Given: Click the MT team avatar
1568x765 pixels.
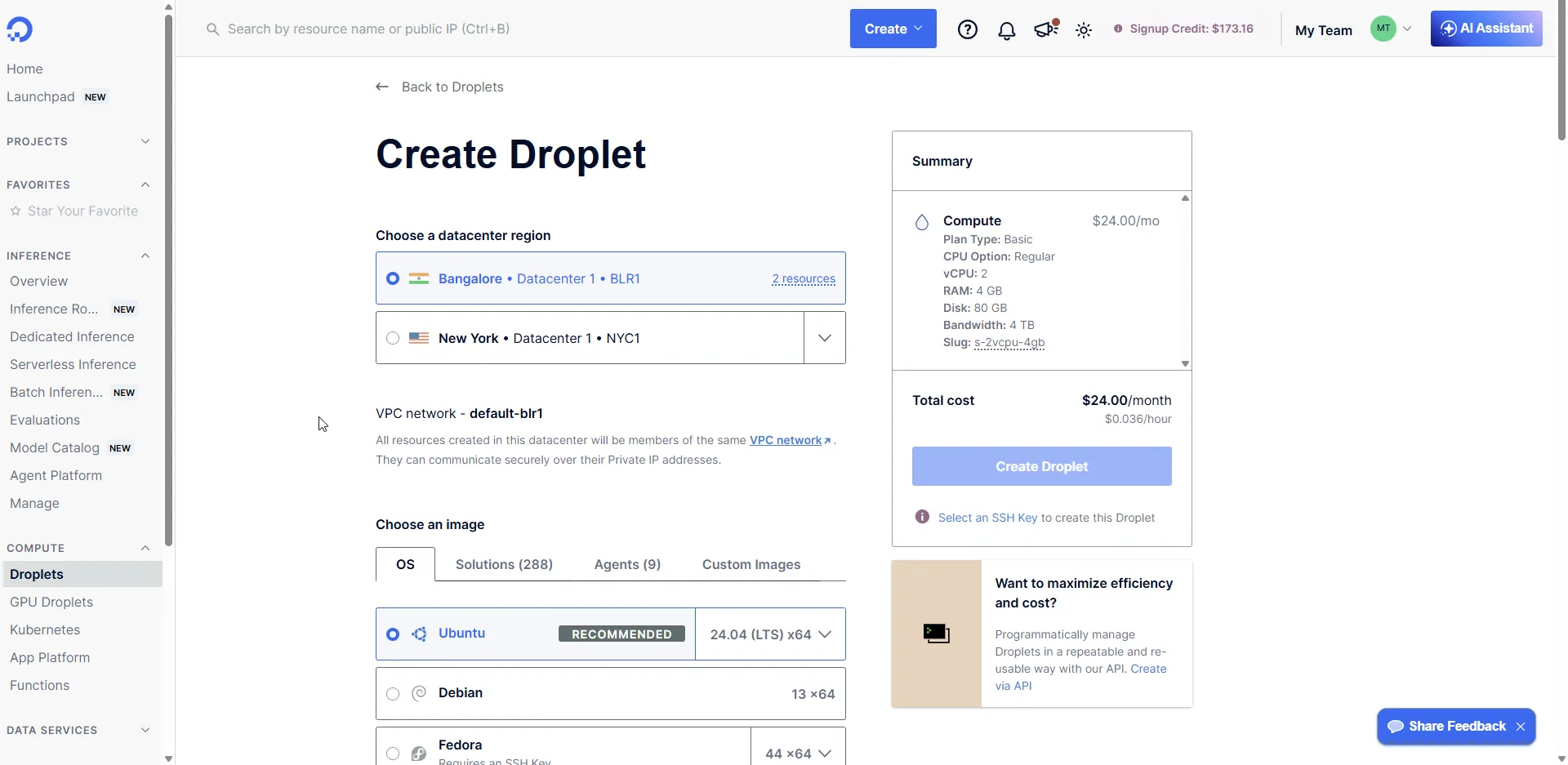Looking at the screenshot, I should coord(1383,29).
